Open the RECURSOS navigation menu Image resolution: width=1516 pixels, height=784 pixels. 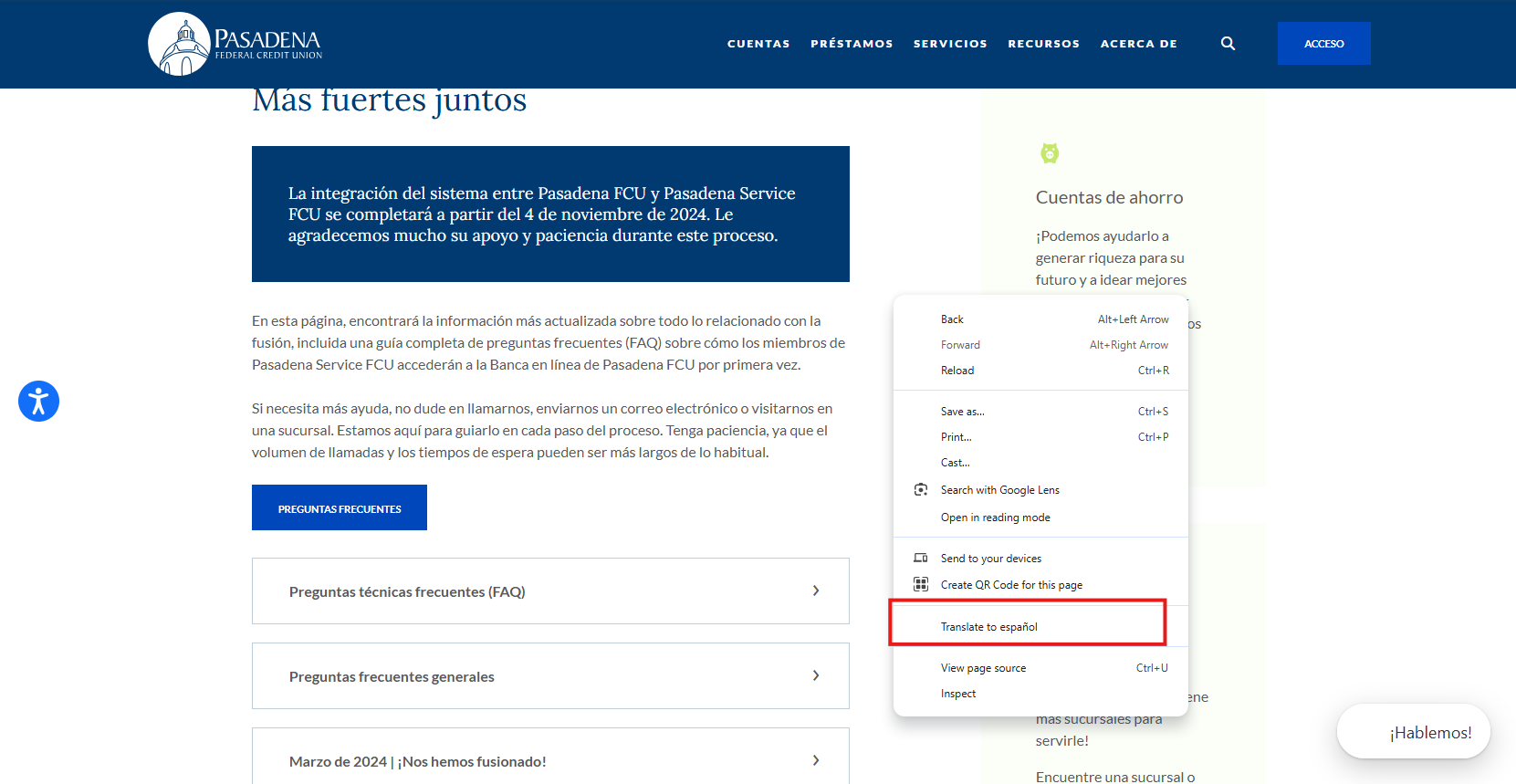pyautogui.click(x=1043, y=44)
